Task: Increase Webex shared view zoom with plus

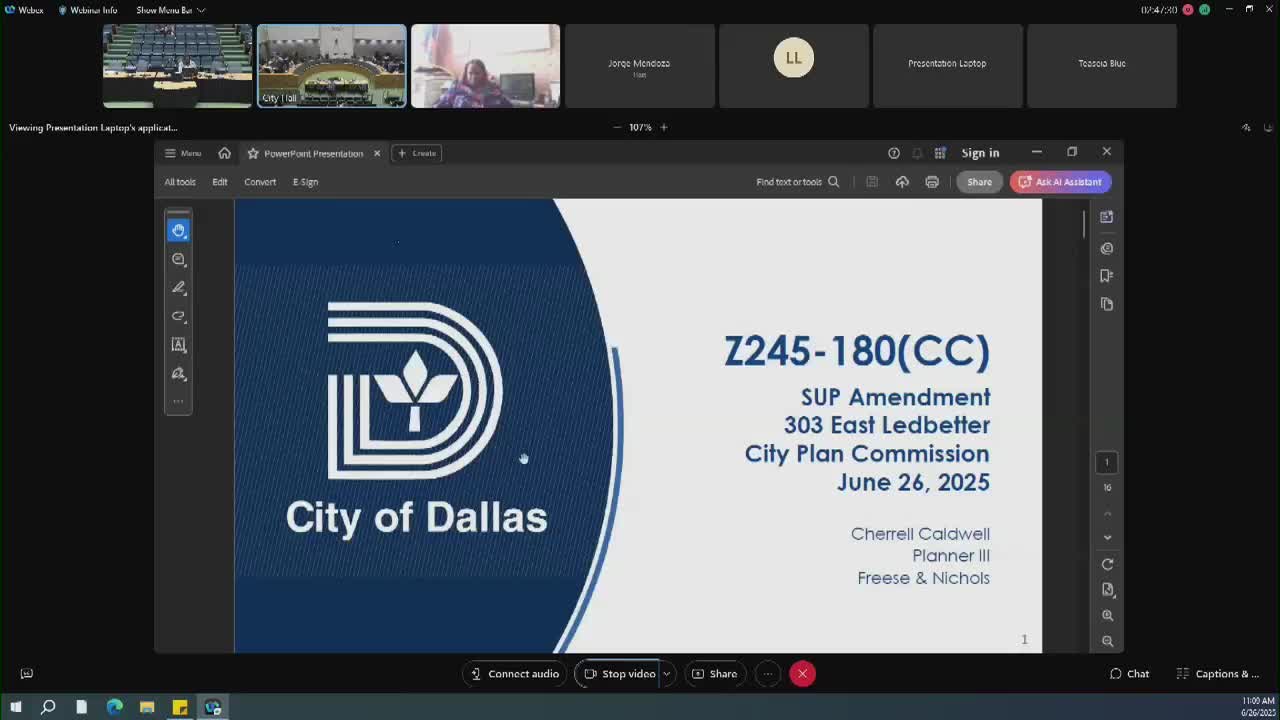Action: 663,127
